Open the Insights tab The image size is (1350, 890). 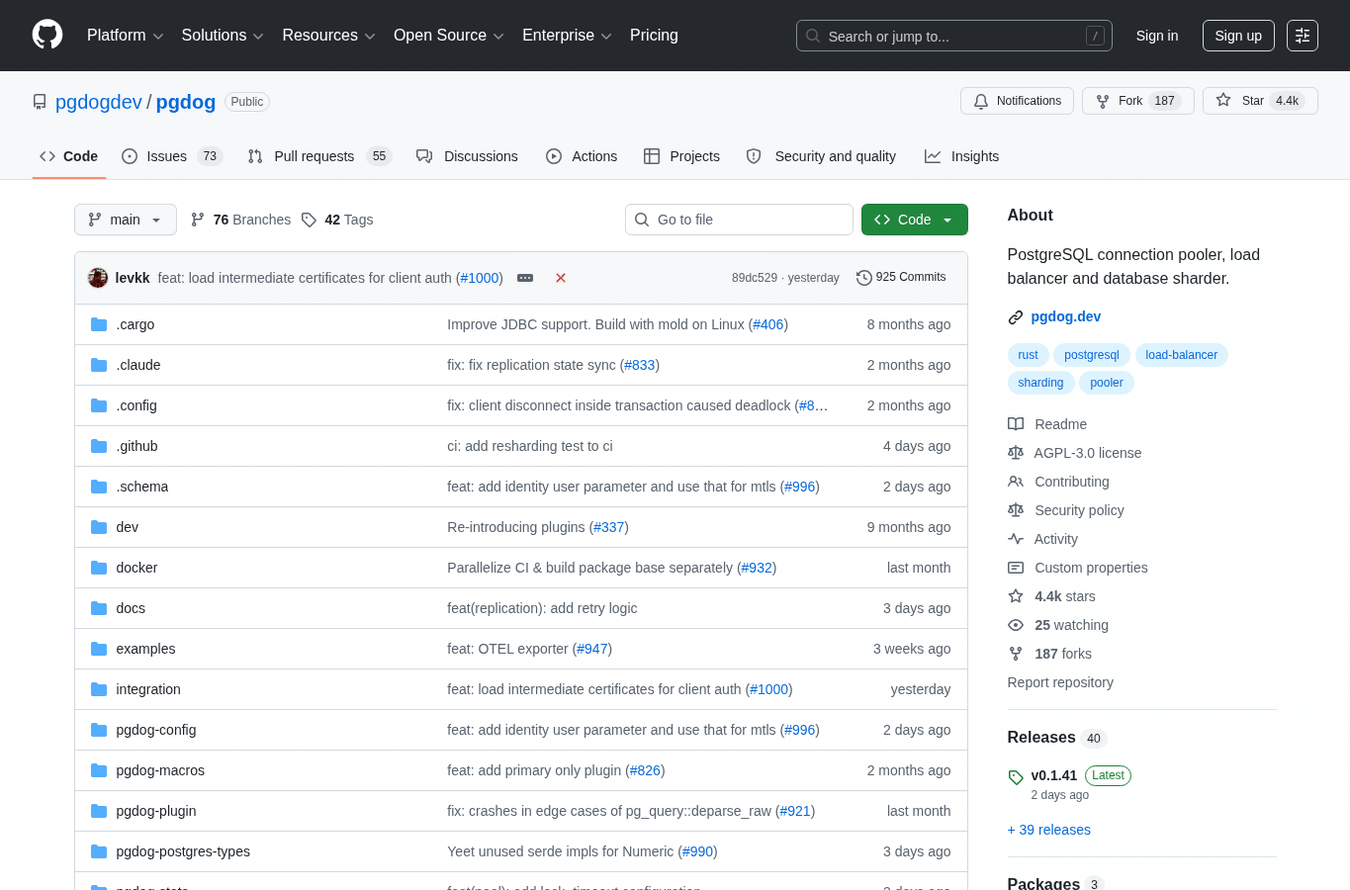pos(961,156)
